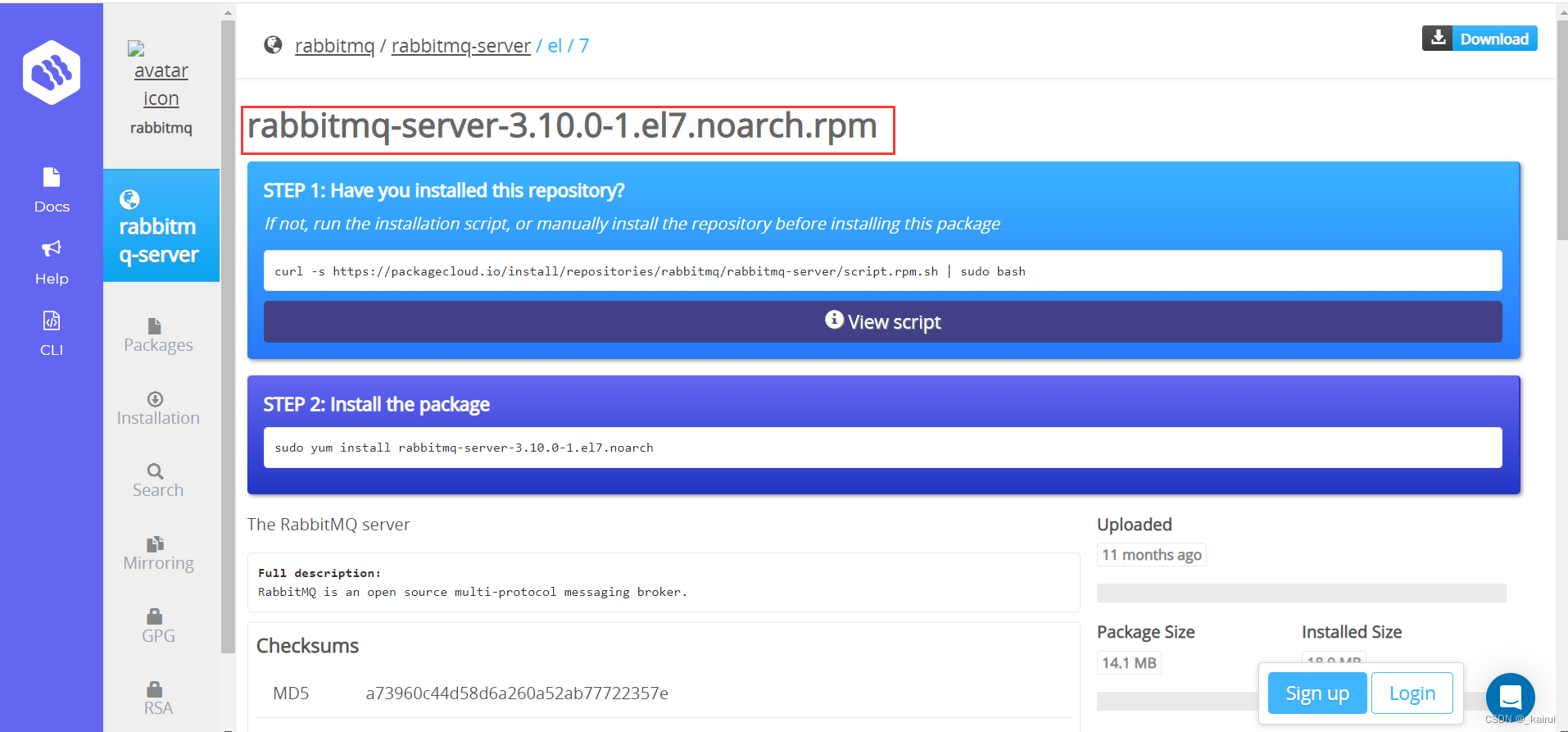Open the Installation sidebar item
This screenshot has width=1568, height=732.
tap(158, 409)
